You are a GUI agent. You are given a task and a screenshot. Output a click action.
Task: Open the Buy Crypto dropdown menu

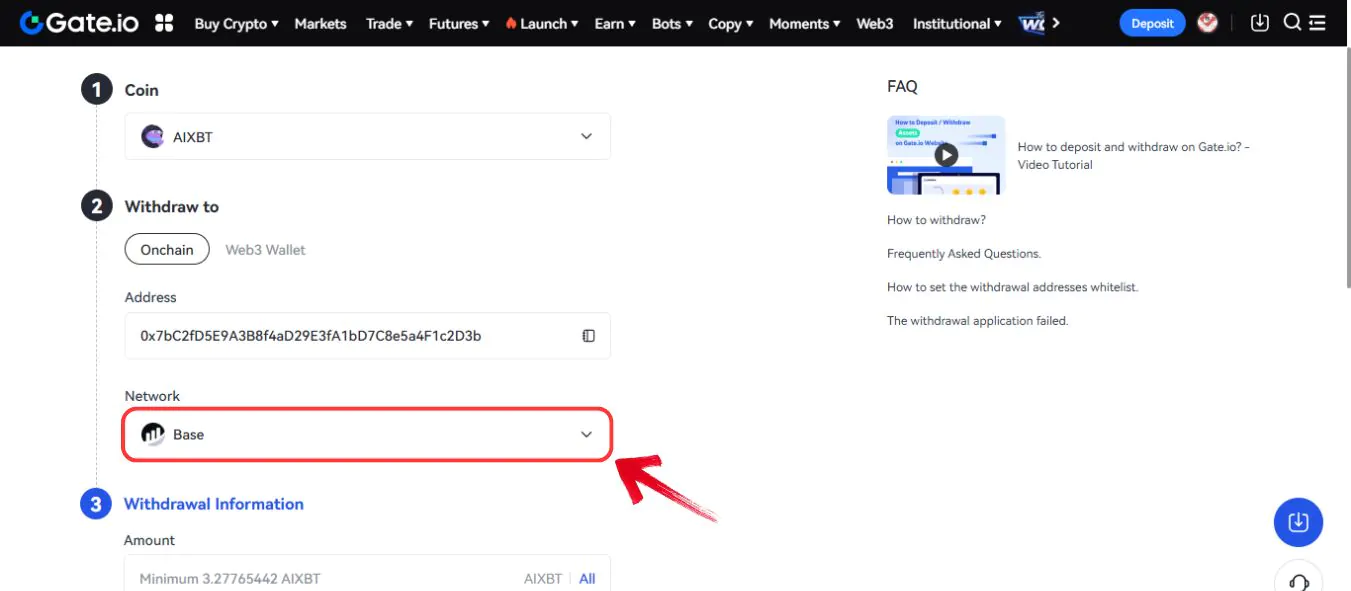coord(237,24)
